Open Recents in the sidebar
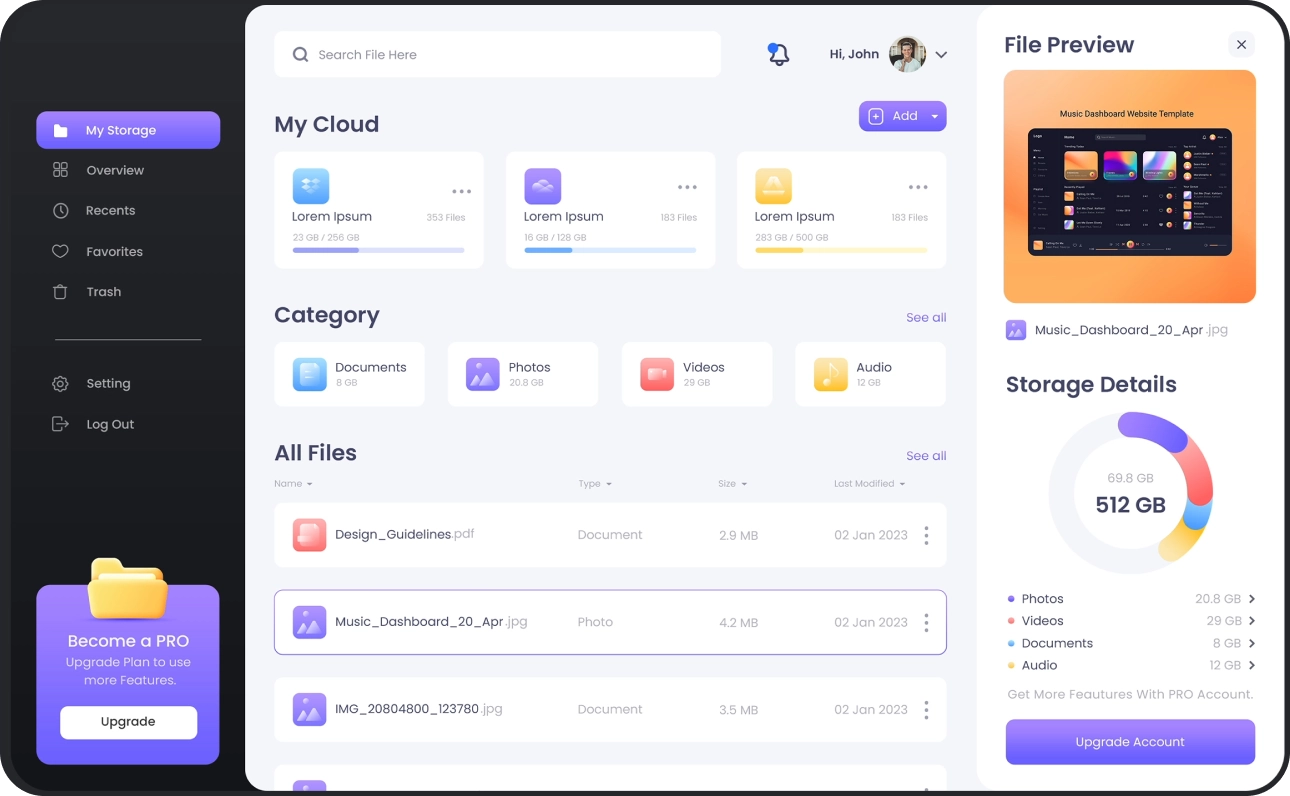 pos(110,211)
